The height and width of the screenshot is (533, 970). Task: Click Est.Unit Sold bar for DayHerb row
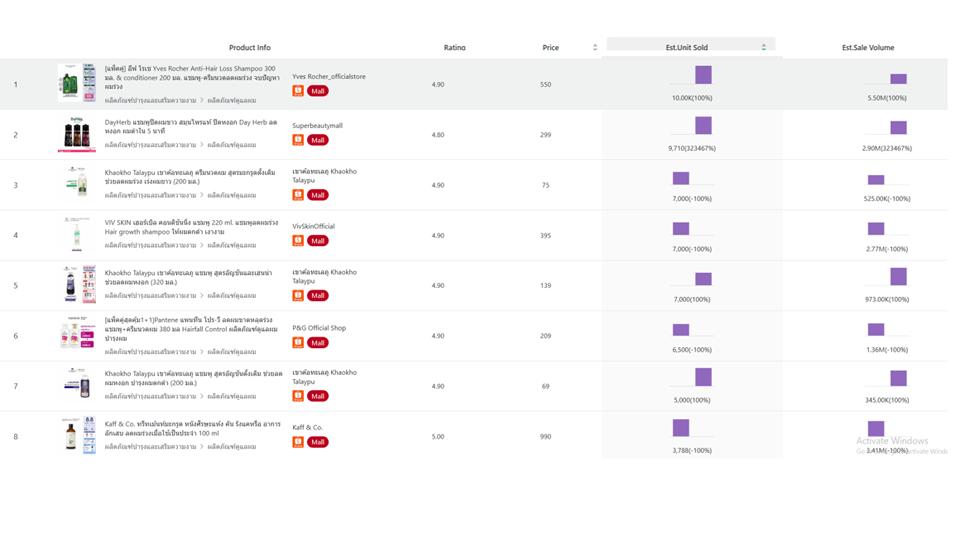[703, 125]
